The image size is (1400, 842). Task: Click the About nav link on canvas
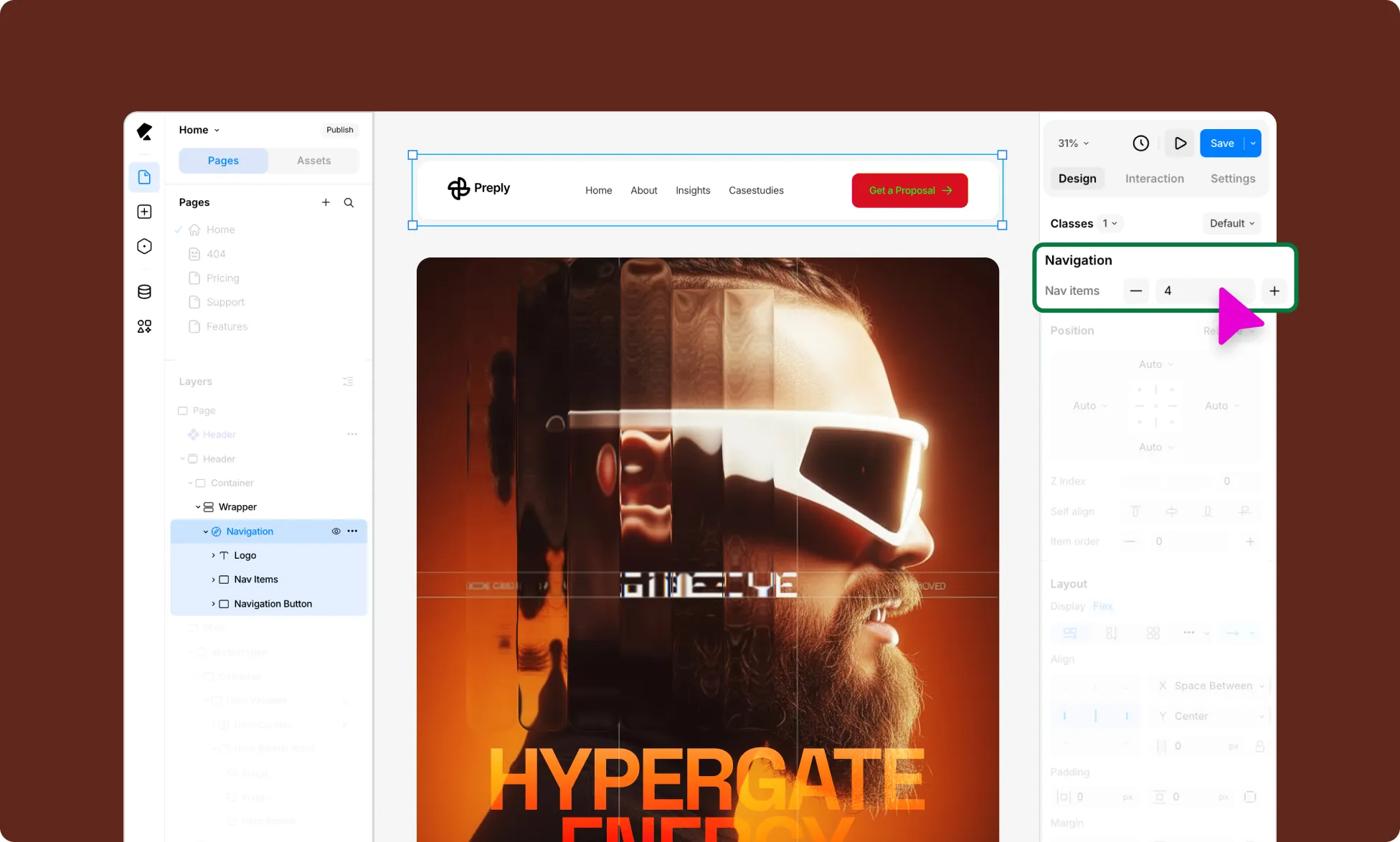643,191
